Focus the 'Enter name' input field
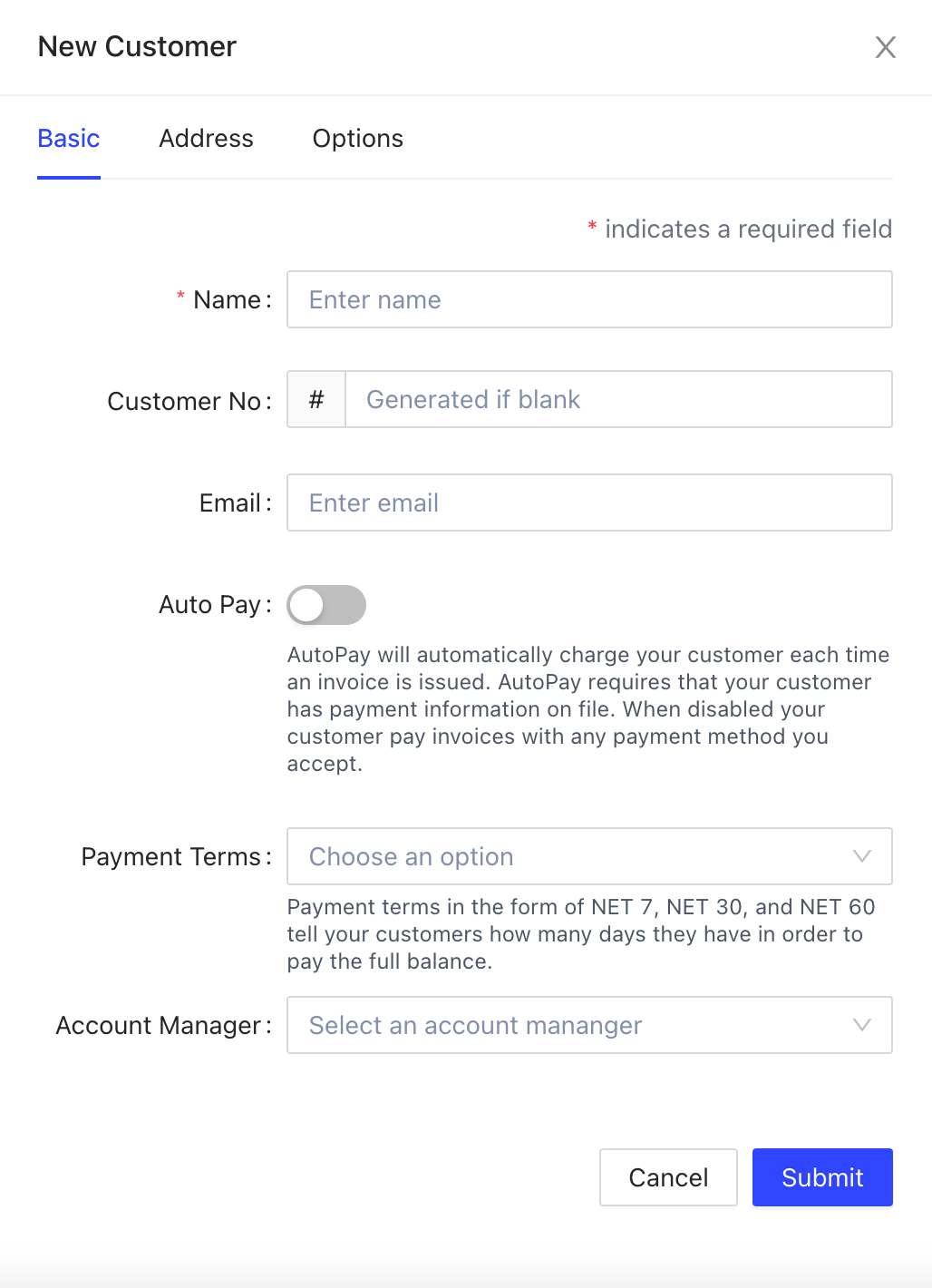 (x=589, y=299)
